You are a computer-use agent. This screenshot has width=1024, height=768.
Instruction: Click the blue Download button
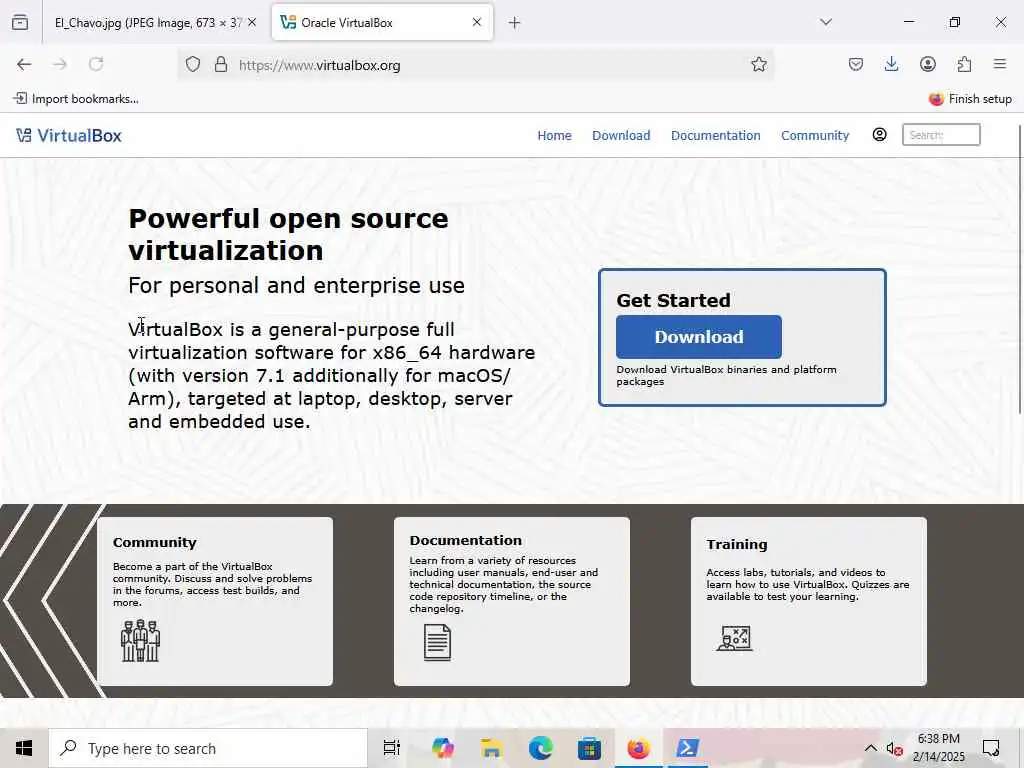699,337
